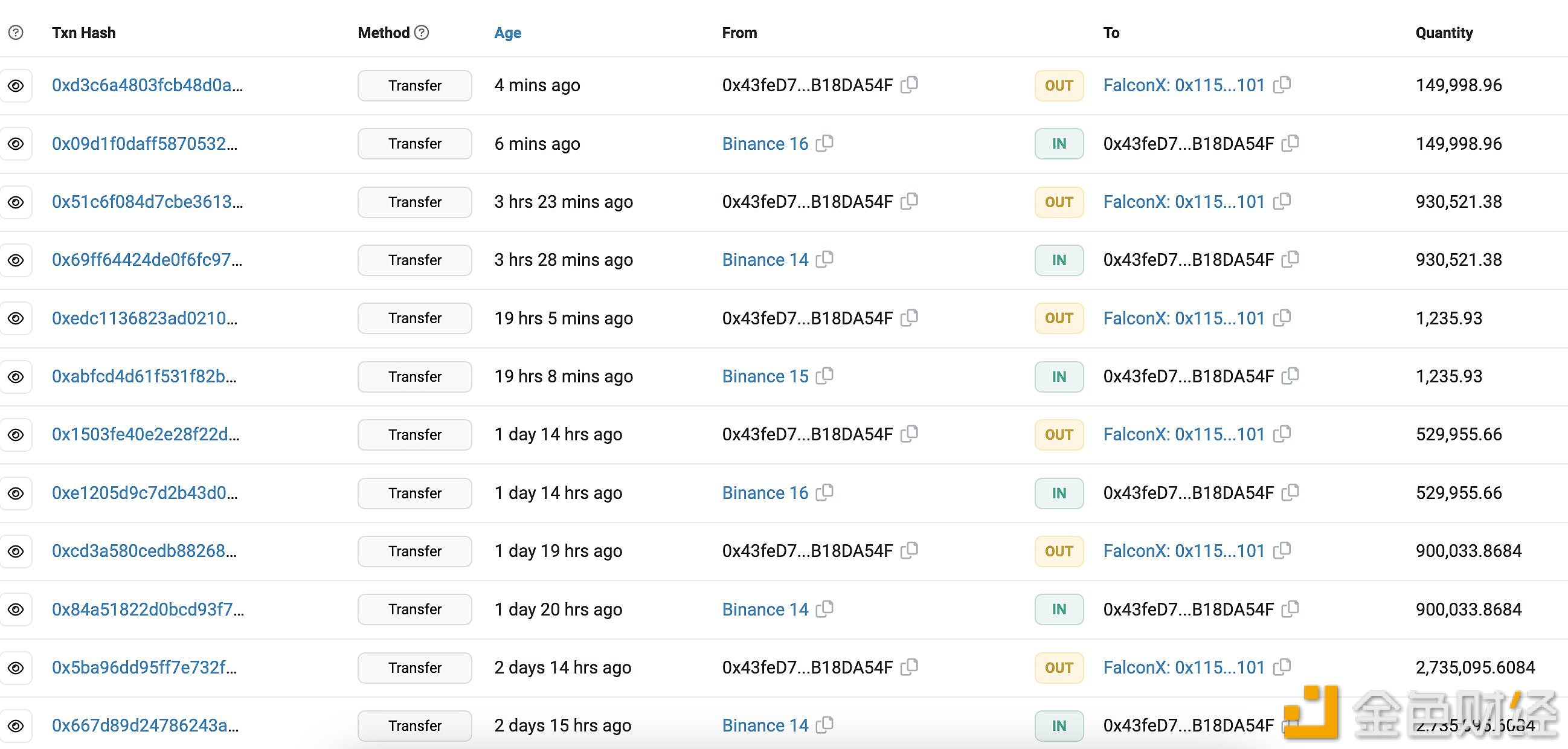
Task: Preview transaction 0x51c6f084d7cbe3613 with eye icon
Action: 16,202
